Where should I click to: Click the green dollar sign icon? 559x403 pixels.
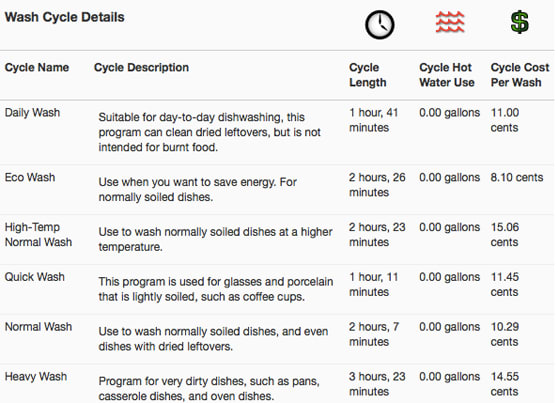(x=519, y=22)
